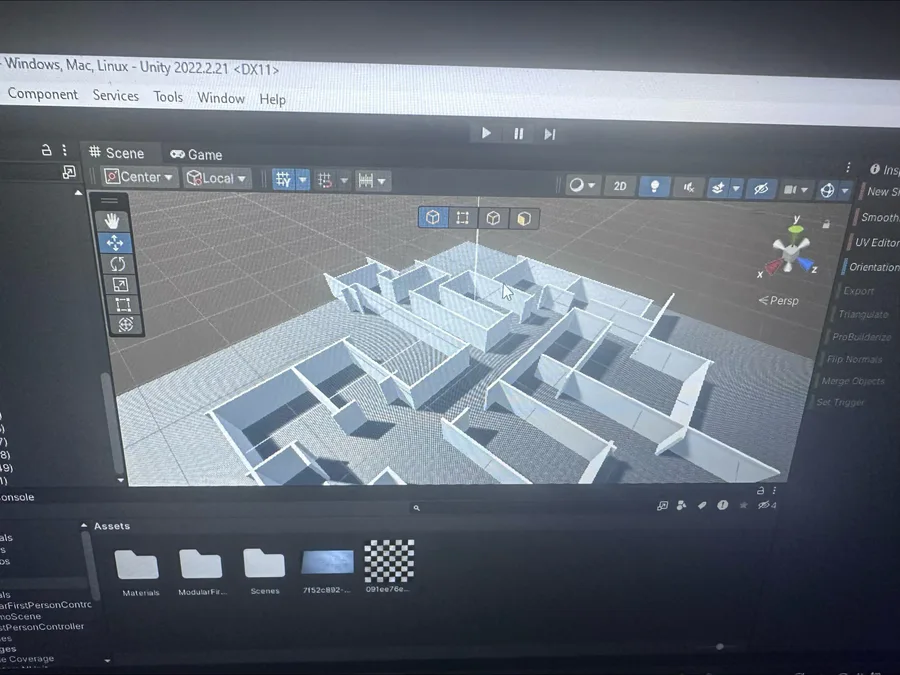Toggle hidden objects scene visibility eye
The image size is (900, 675).
tap(761, 189)
